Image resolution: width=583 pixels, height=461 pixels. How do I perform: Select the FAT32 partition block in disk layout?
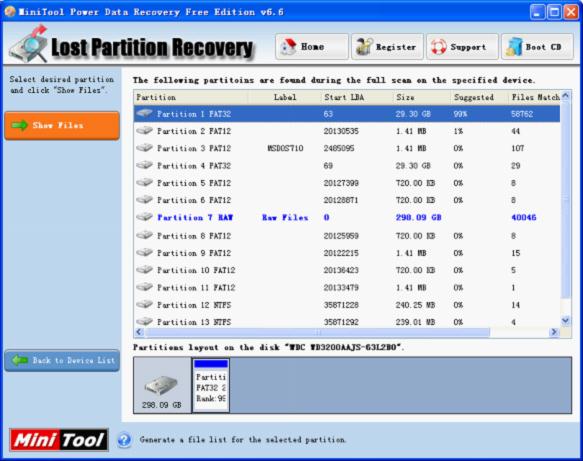211,385
